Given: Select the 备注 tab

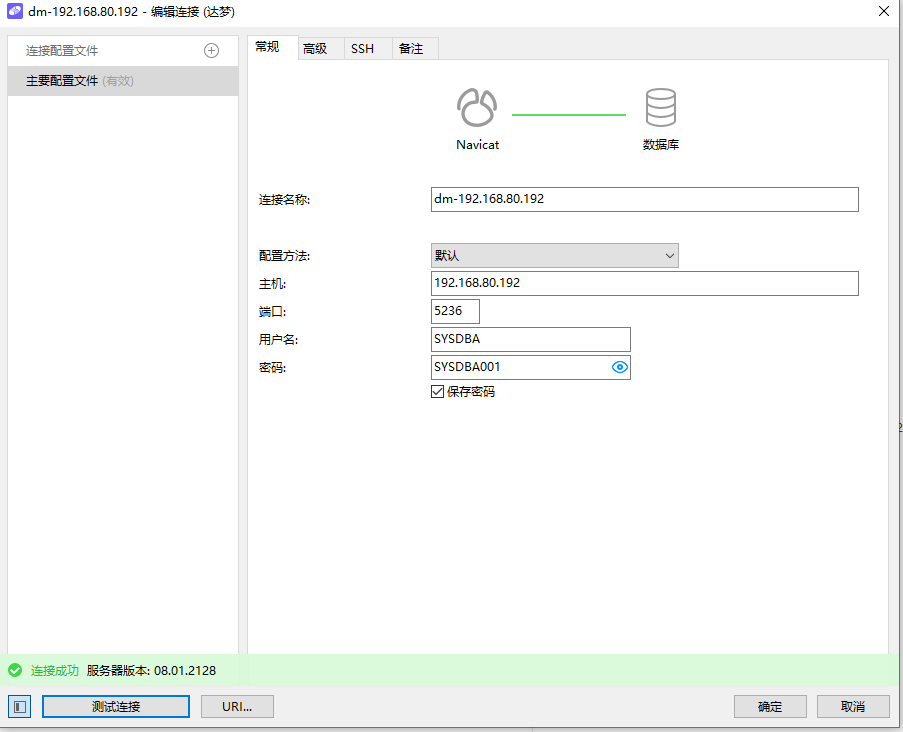Looking at the screenshot, I should click(411, 48).
